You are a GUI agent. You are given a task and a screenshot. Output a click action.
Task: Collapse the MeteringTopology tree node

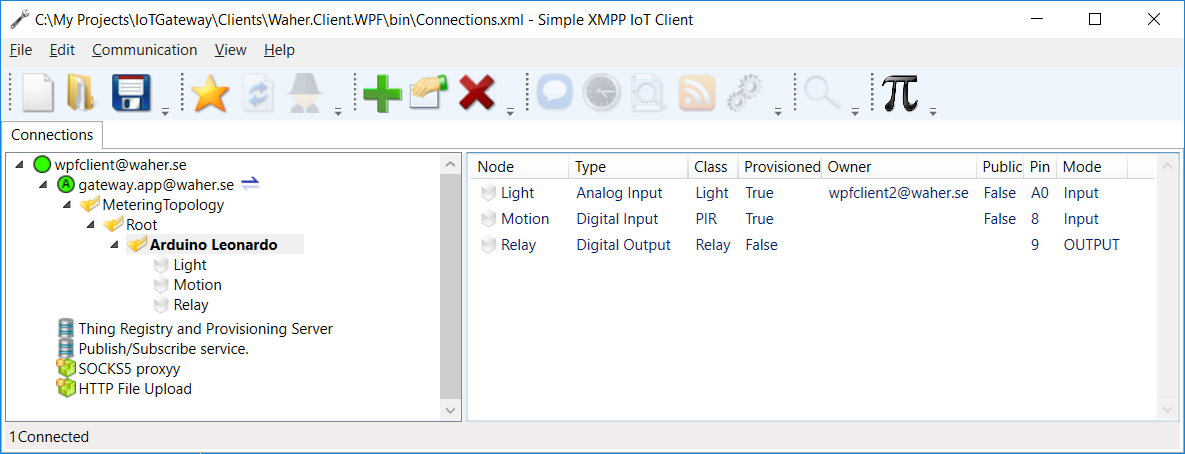(x=67, y=205)
